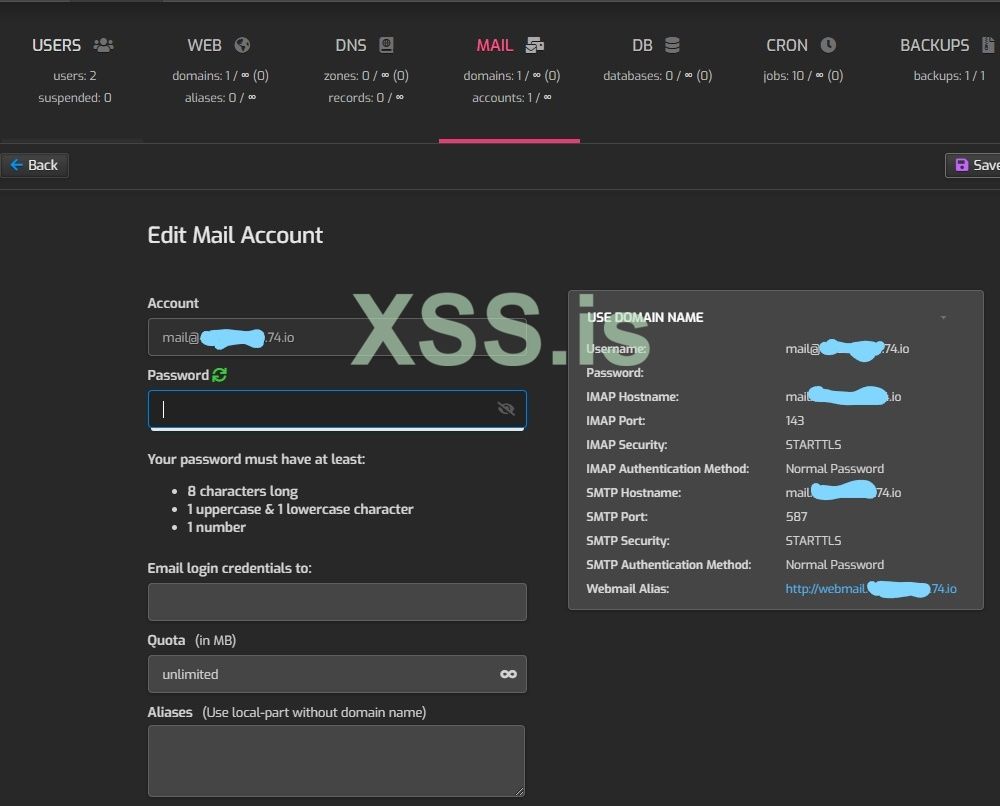Viewport: 1000px width, 806px height.
Task: Select SMTP Security STARTTLS value
Action: pyautogui.click(x=813, y=541)
